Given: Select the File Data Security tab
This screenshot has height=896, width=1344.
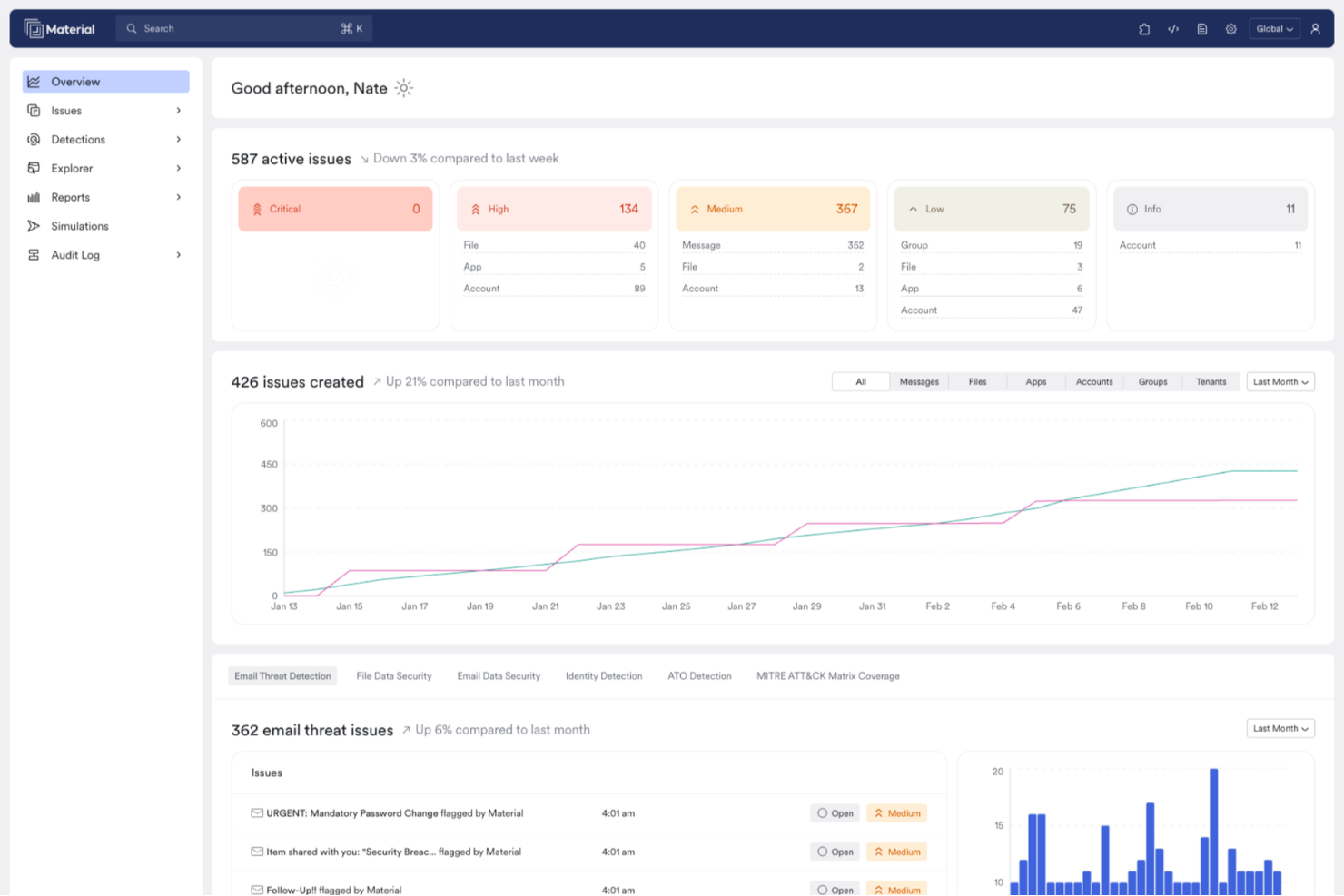Looking at the screenshot, I should click(x=393, y=675).
